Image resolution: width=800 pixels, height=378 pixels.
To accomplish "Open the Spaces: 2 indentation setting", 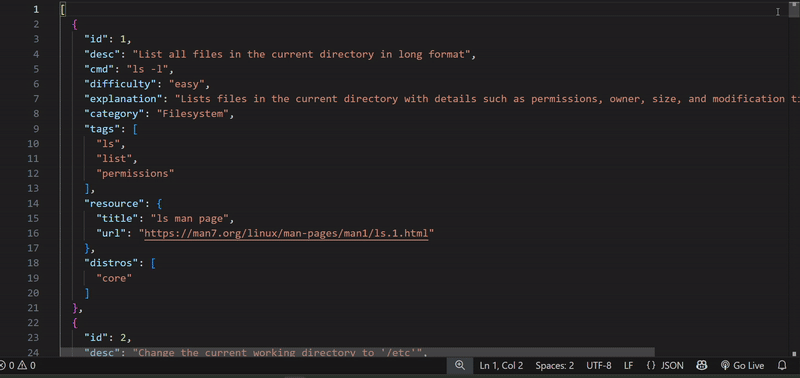I will tap(555, 365).
